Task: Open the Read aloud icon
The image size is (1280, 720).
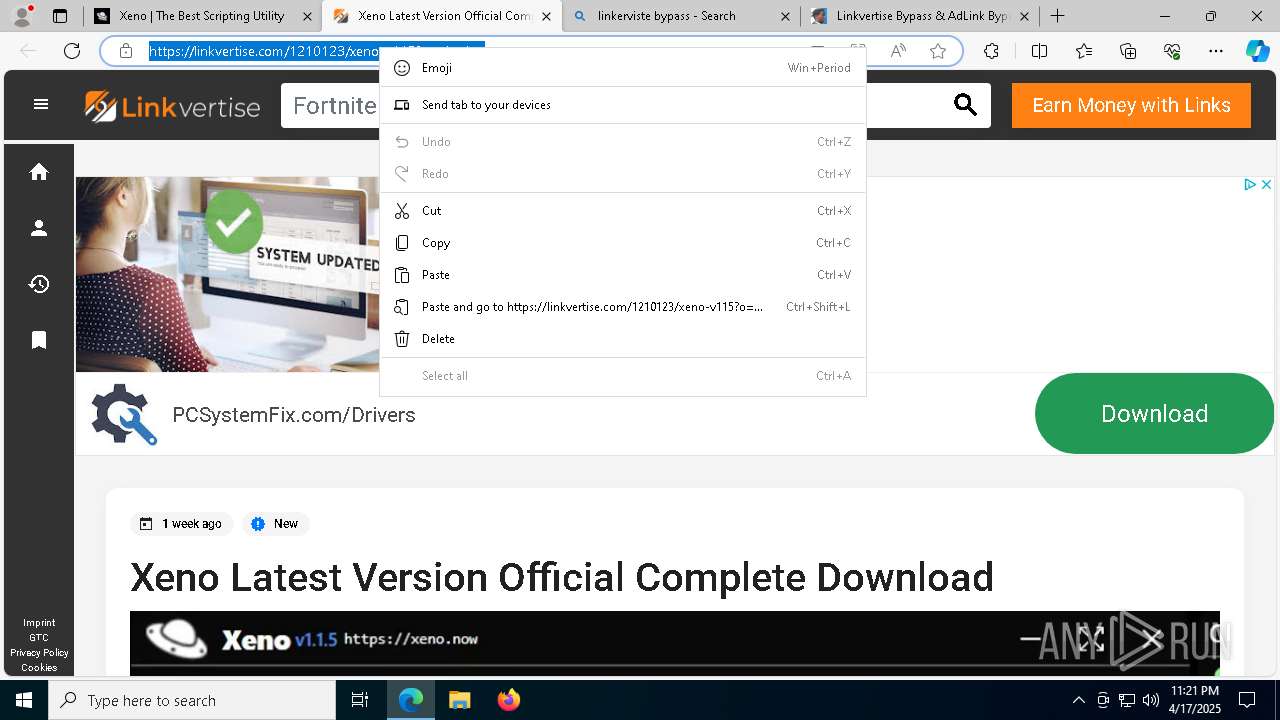Action: click(x=898, y=51)
